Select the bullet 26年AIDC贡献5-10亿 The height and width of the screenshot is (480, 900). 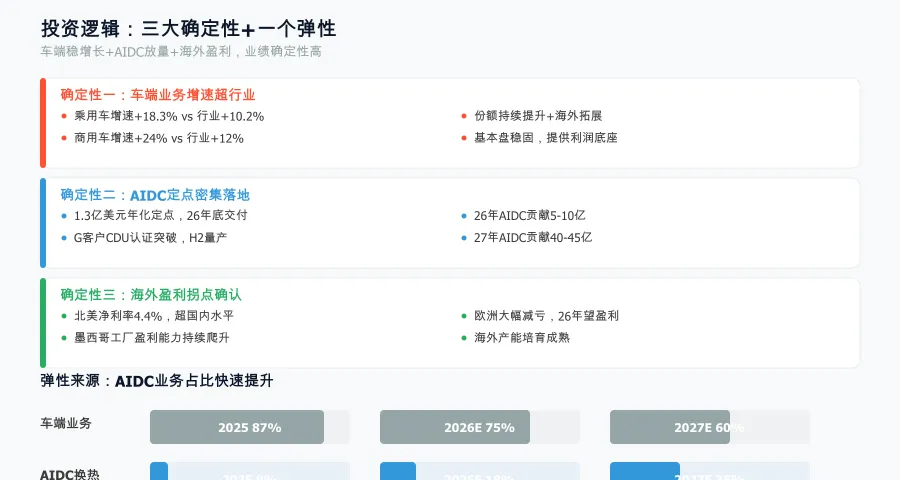coord(529,215)
